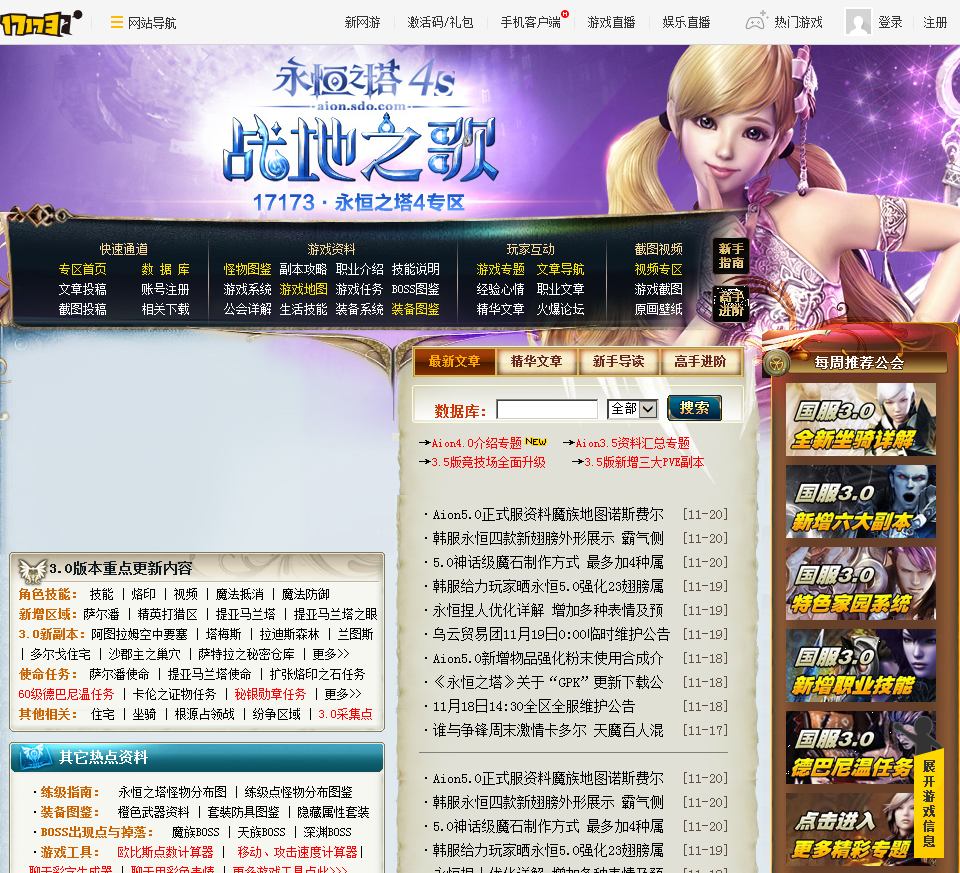Image resolution: width=960 pixels, height=873 pixels.
Task: Open the 原画壁纸 link
Action: (x=658, y=309)
